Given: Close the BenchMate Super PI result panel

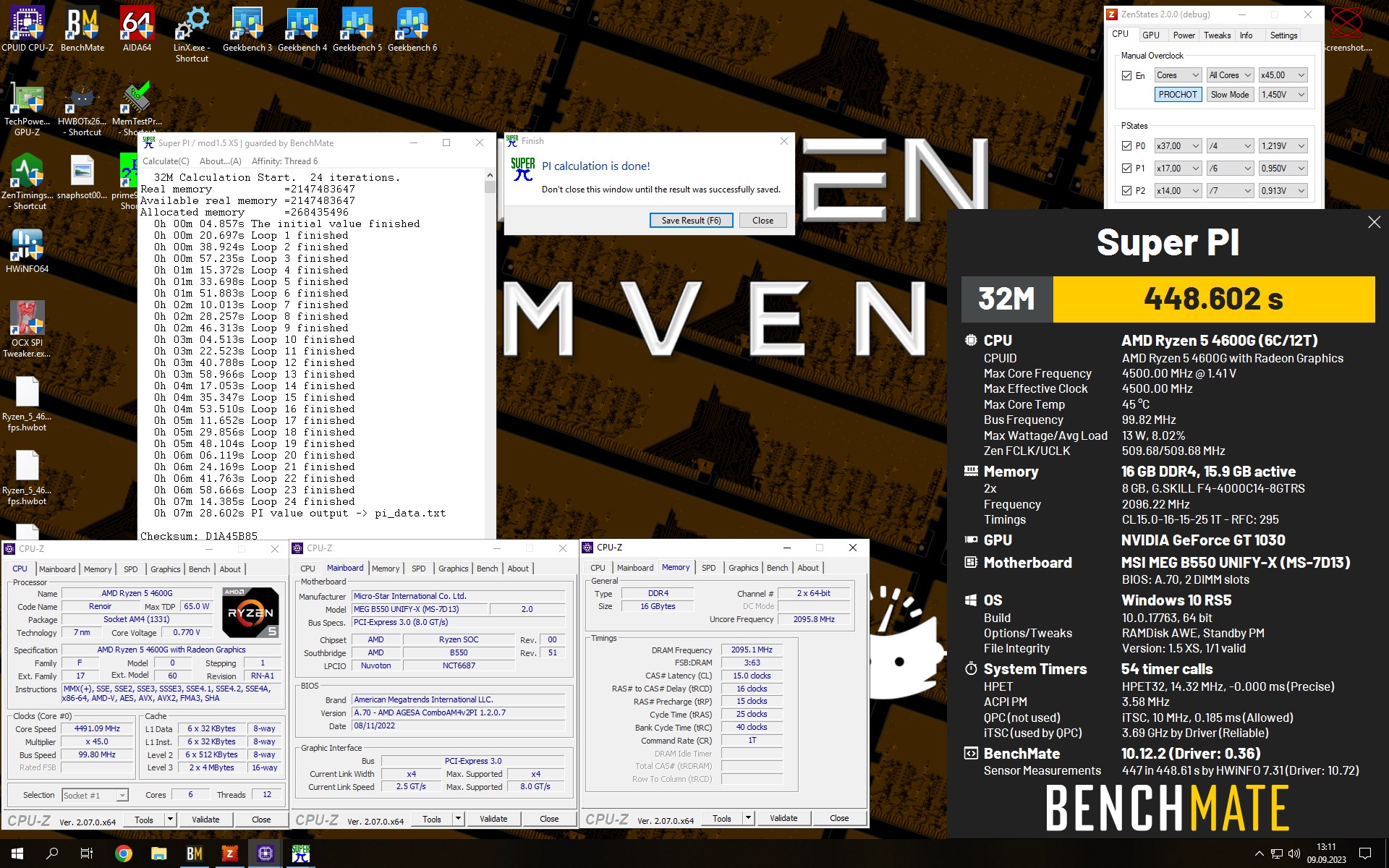Looking at the screenshot, I should pyautogui.click(x=1374, y=223).
